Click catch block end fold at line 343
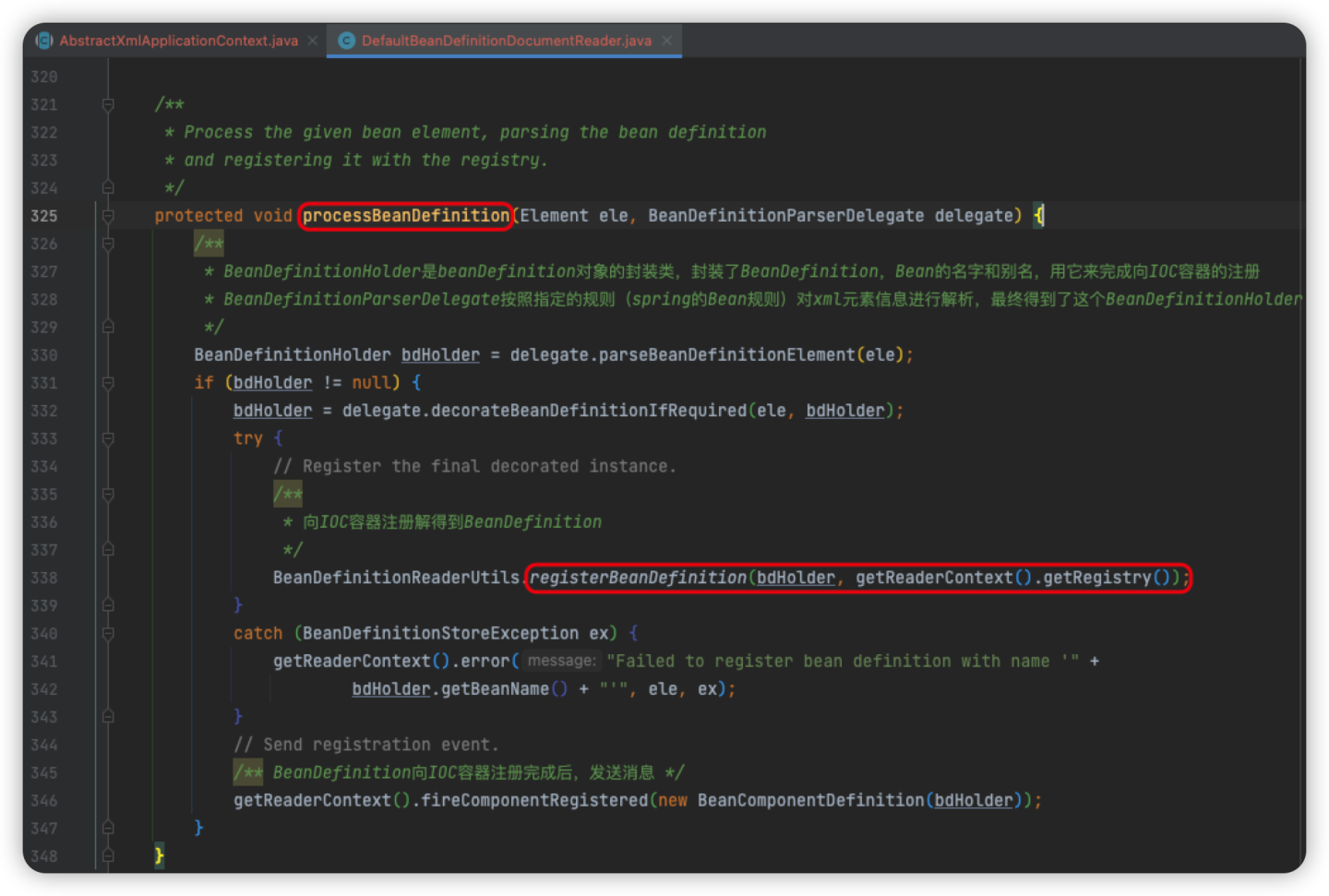Viewport: 1329px width, 896px height. click(x=108, y=716)
